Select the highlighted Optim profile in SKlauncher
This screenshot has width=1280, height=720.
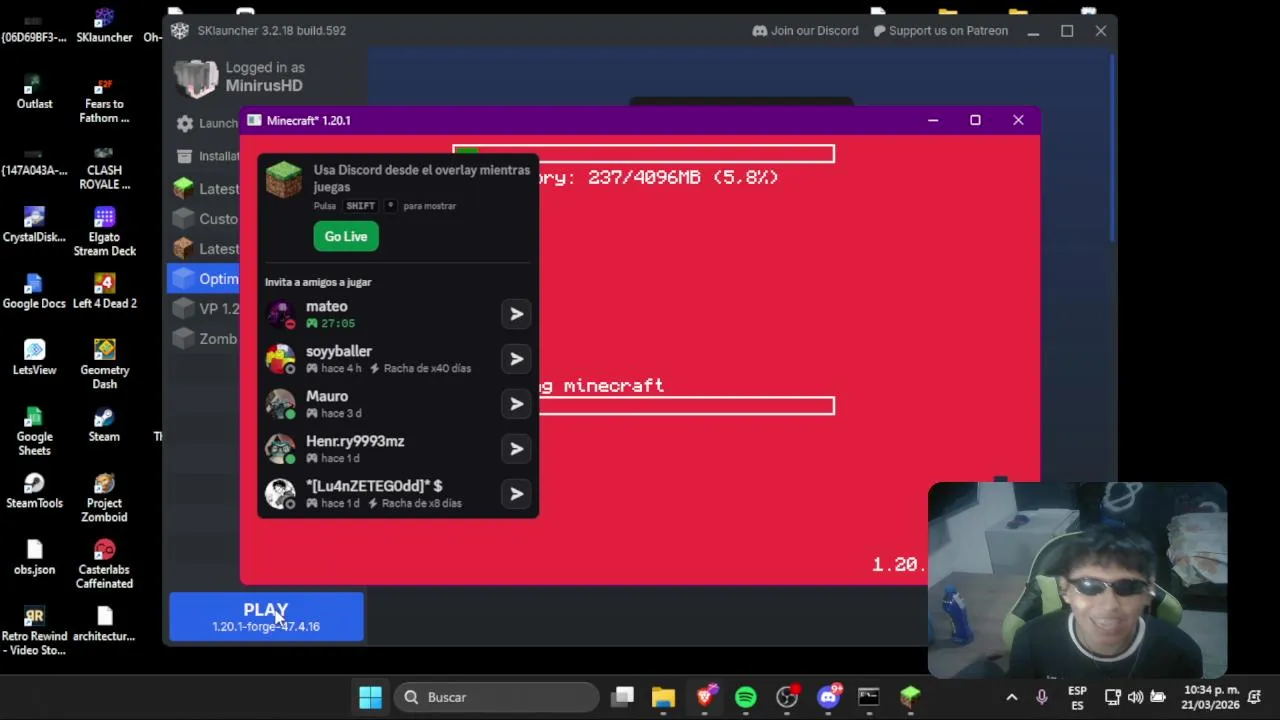click(205, 279)
